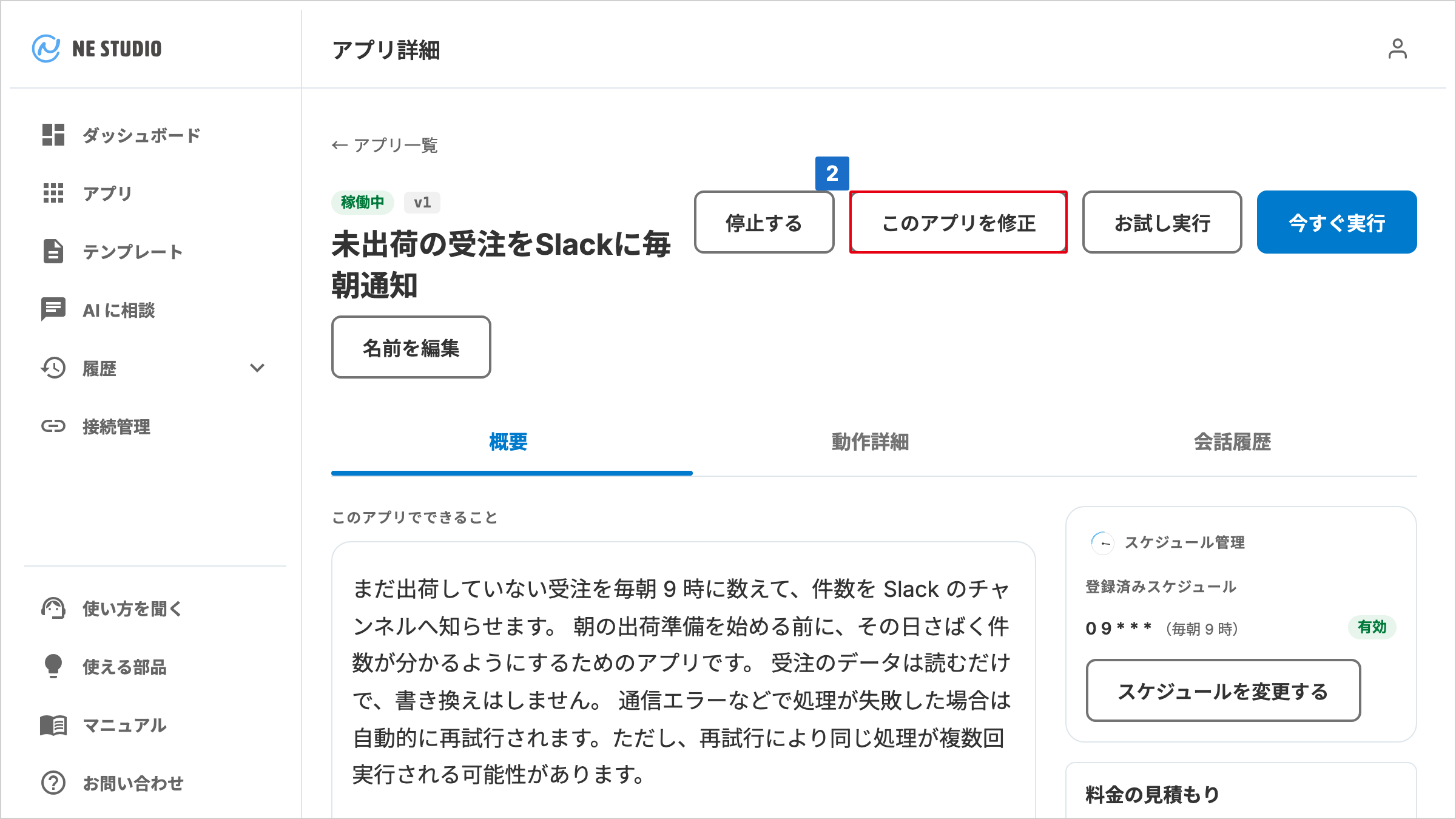Click the template document icon
This screenshot has height=819, width=1456.
[x=53, y=251]
